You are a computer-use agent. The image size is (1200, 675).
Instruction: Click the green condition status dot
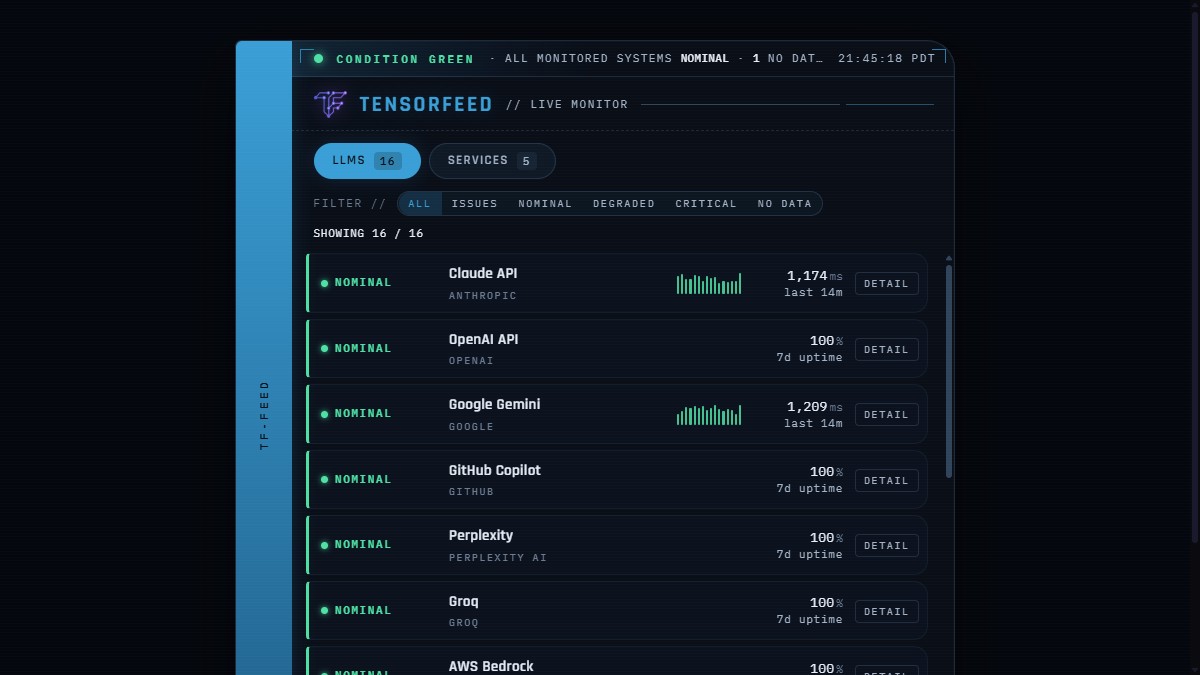coord(318,59)
